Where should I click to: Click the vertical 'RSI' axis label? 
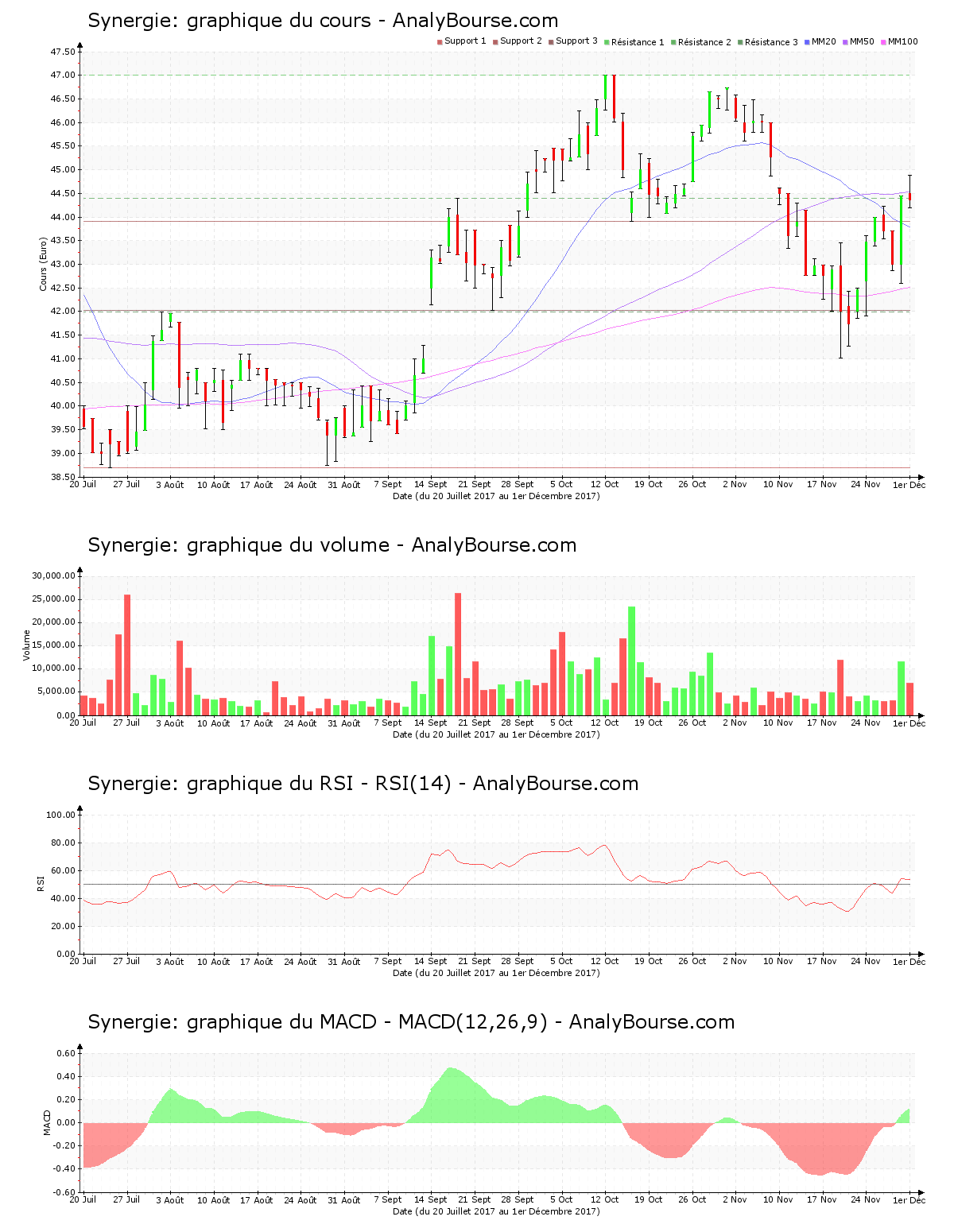point(41,884)
